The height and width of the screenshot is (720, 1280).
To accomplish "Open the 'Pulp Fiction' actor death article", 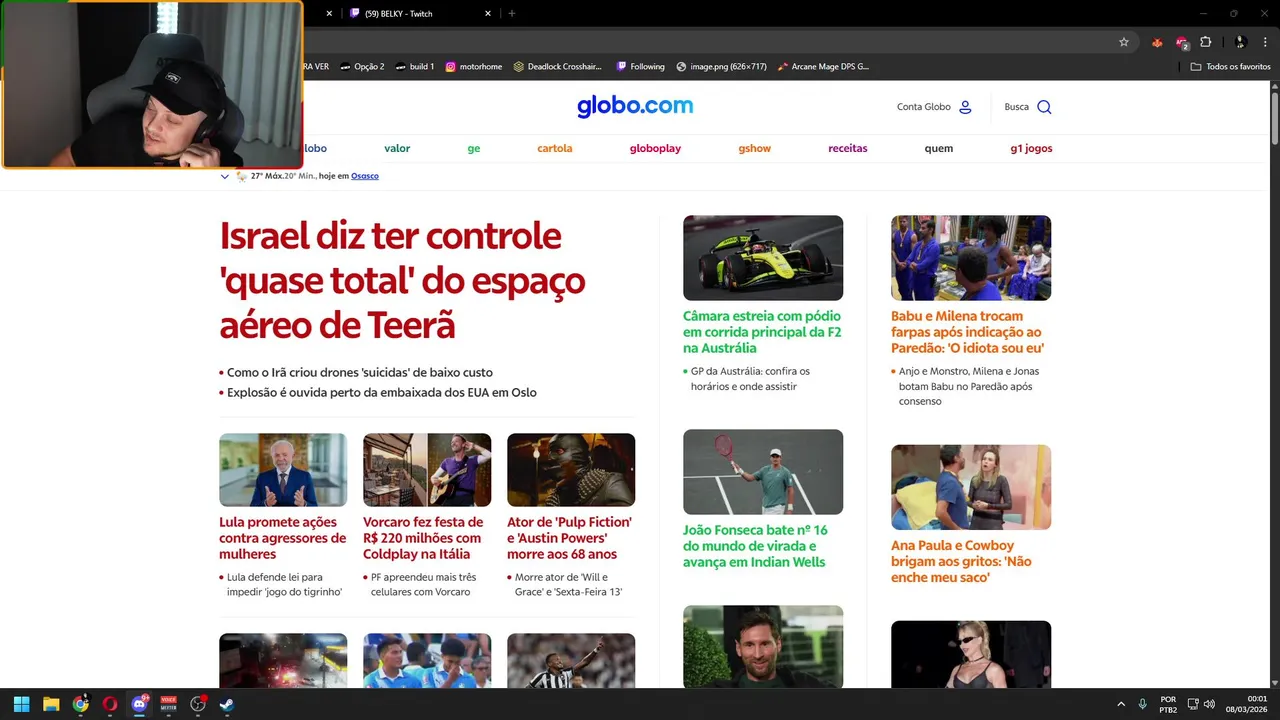I will 569,538.
